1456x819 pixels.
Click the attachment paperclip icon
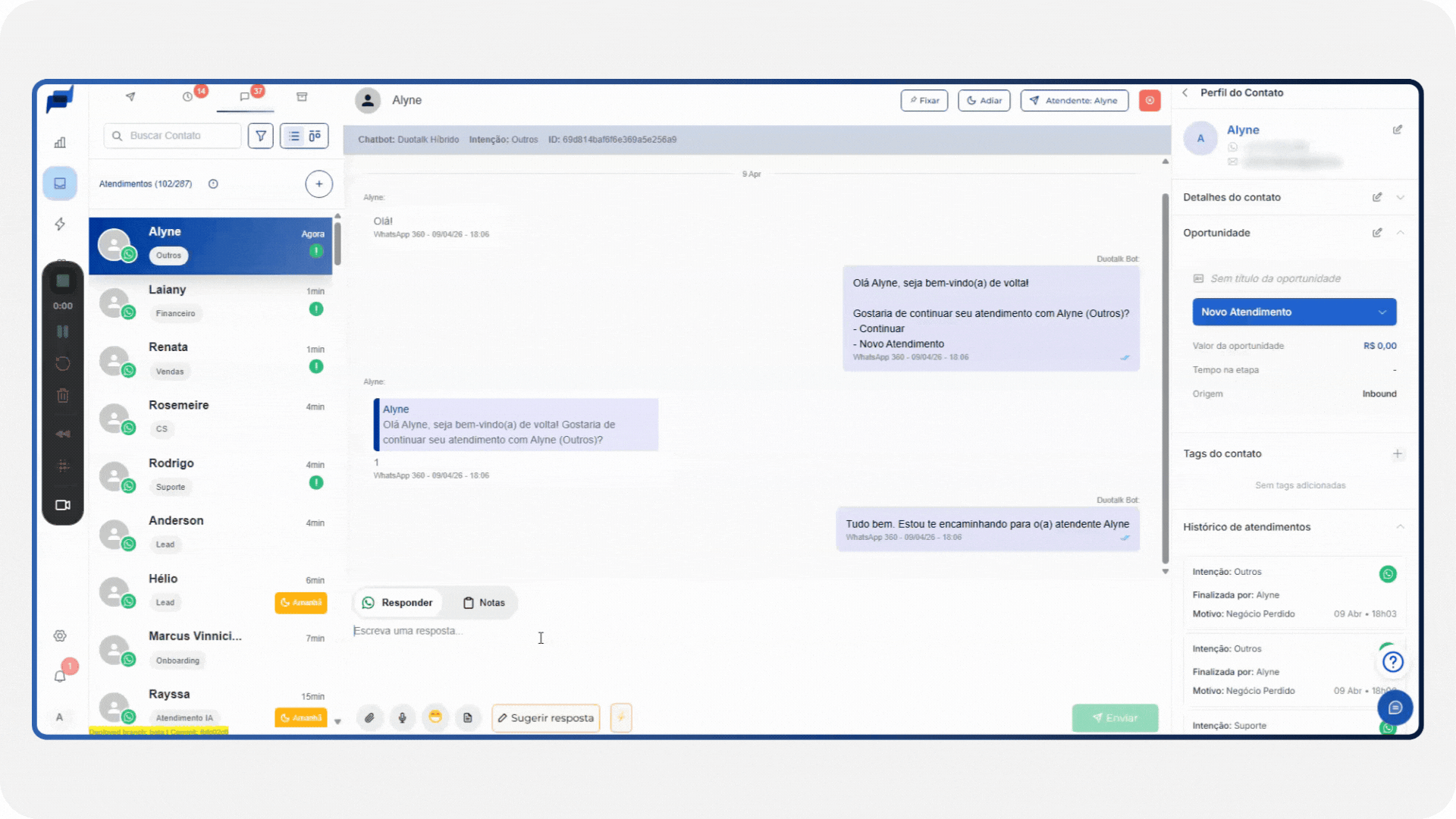(369, 717)
